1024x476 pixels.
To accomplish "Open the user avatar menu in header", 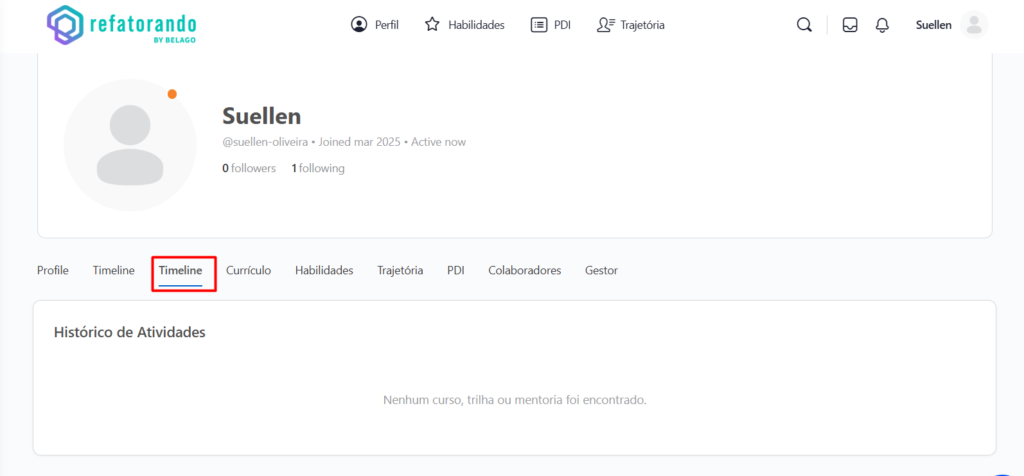I will (x=973, y=25).
